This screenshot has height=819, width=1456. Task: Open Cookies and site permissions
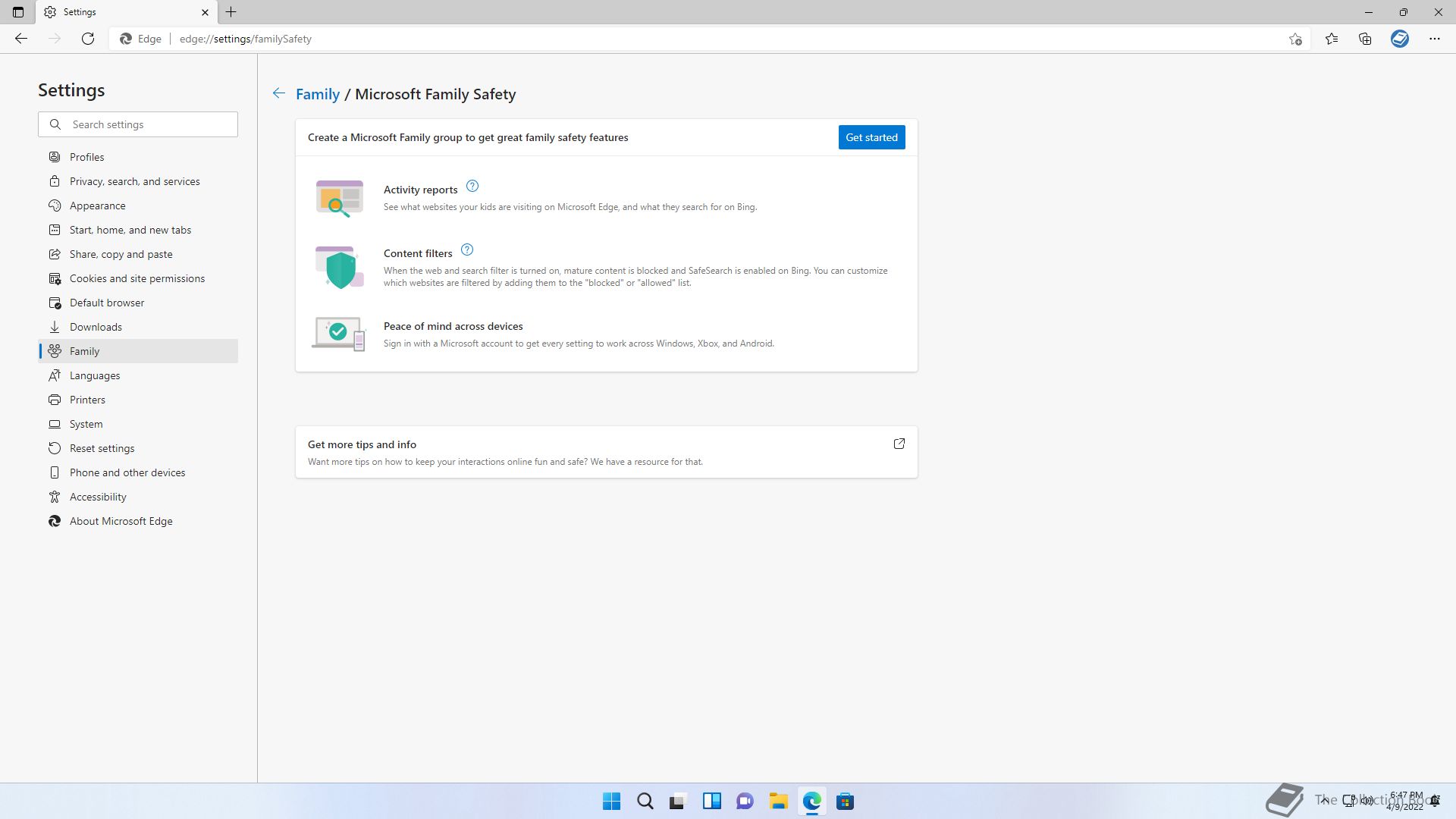click(x=138, y=278)
